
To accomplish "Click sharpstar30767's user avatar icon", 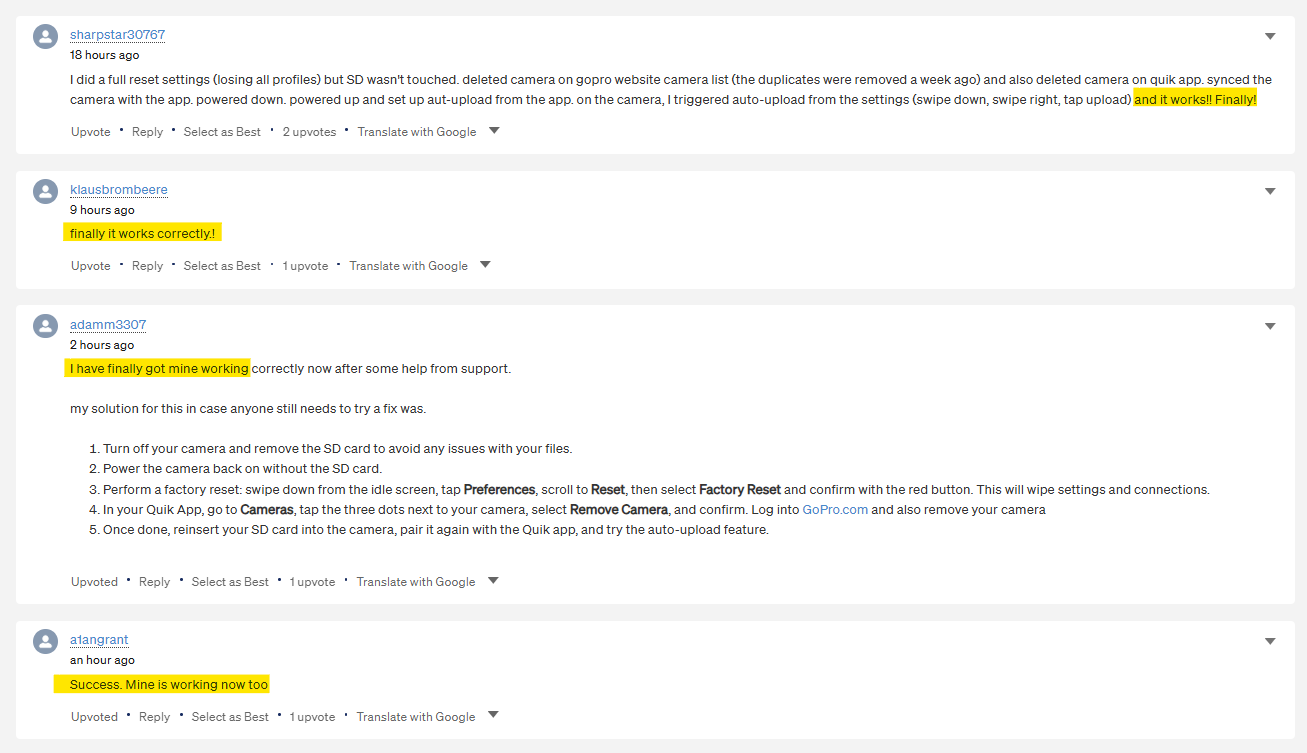I will pyautogui.click(x=45, y=37).
